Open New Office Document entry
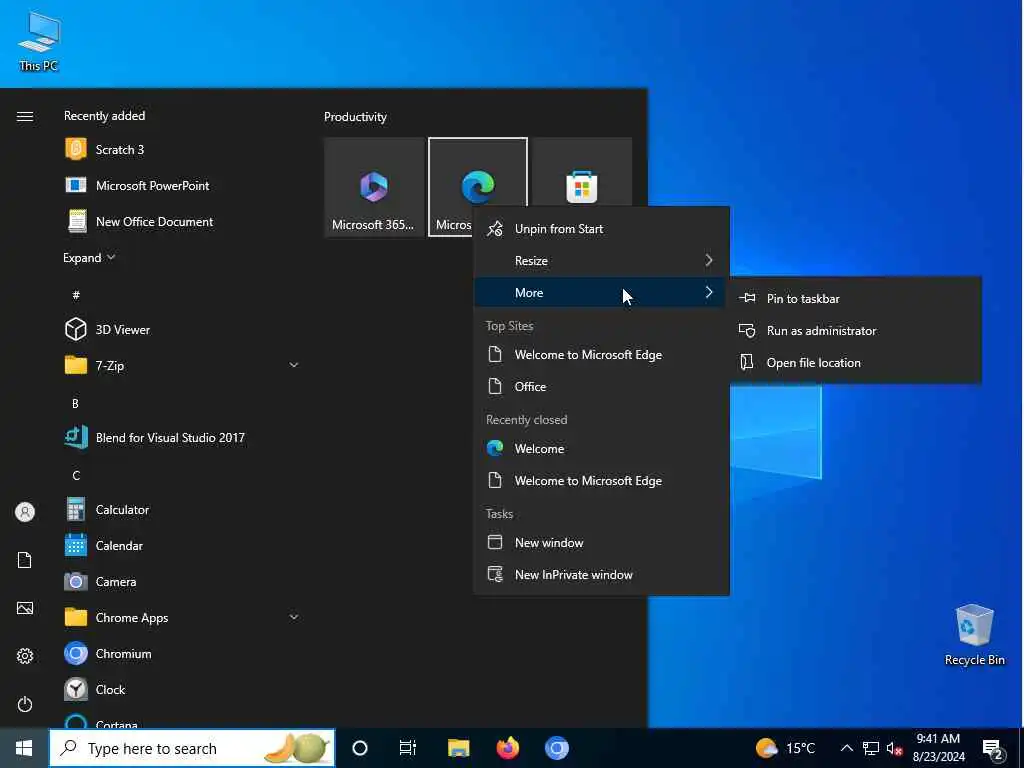This screenshot has width=1024, height=768. [x=182, y=221]
